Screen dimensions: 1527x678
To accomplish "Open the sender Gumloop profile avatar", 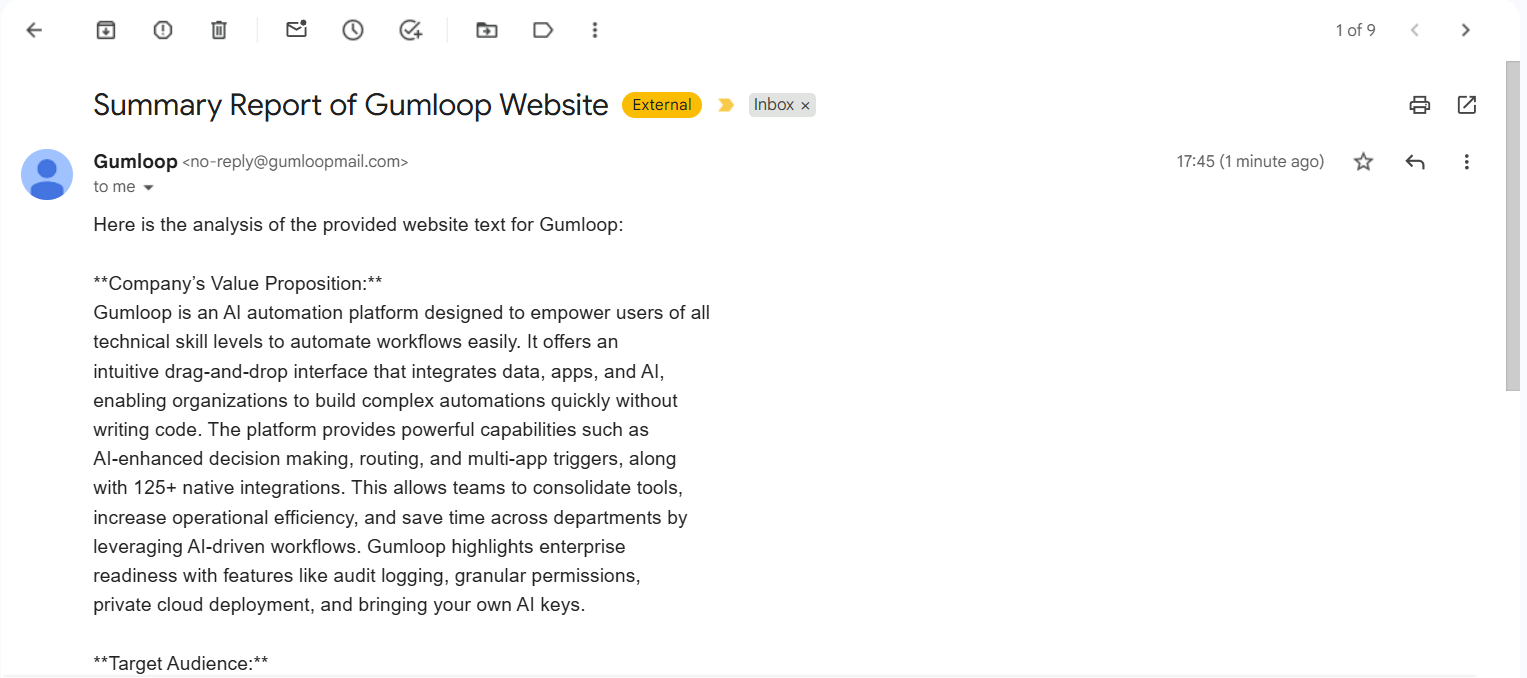I will [47, 174].
